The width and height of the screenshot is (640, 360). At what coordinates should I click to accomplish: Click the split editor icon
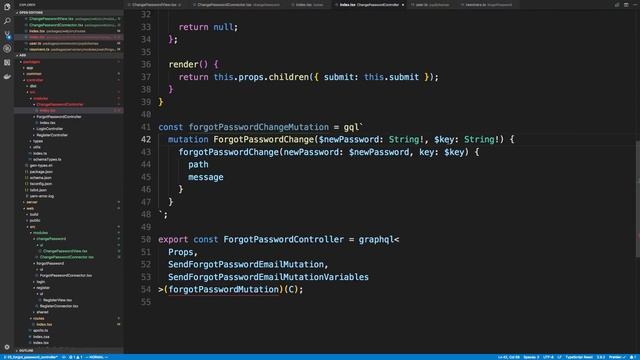[x=626, y=5]
